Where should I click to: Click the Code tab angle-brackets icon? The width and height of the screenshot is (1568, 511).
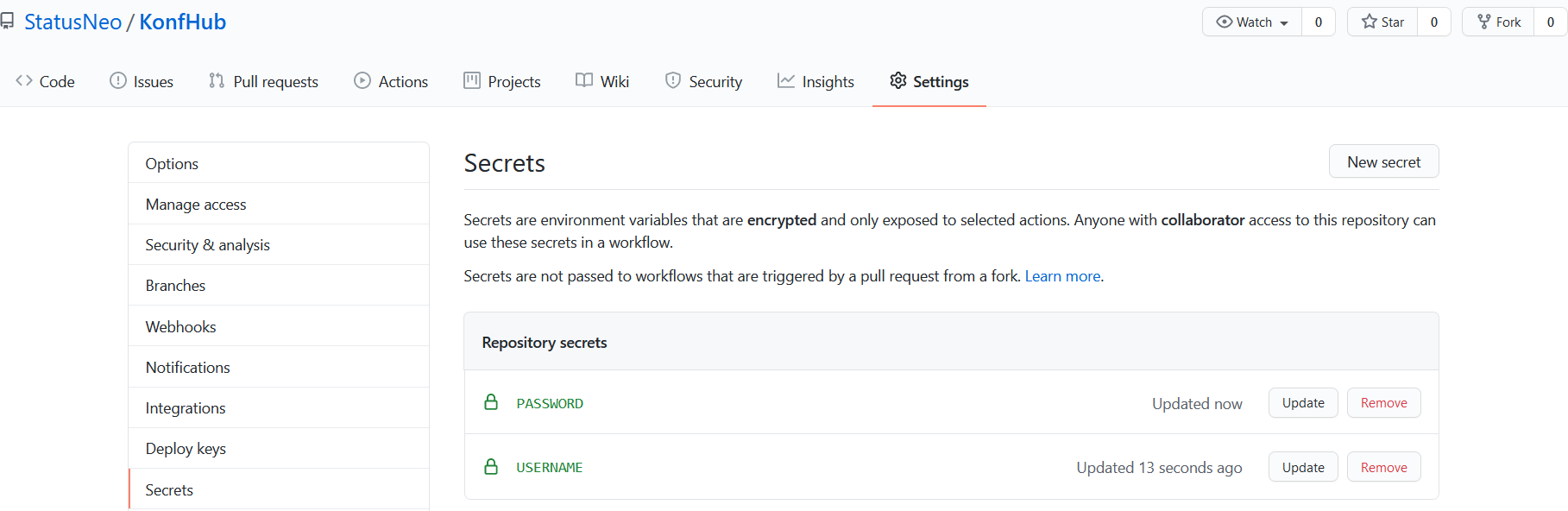[24, 81]
